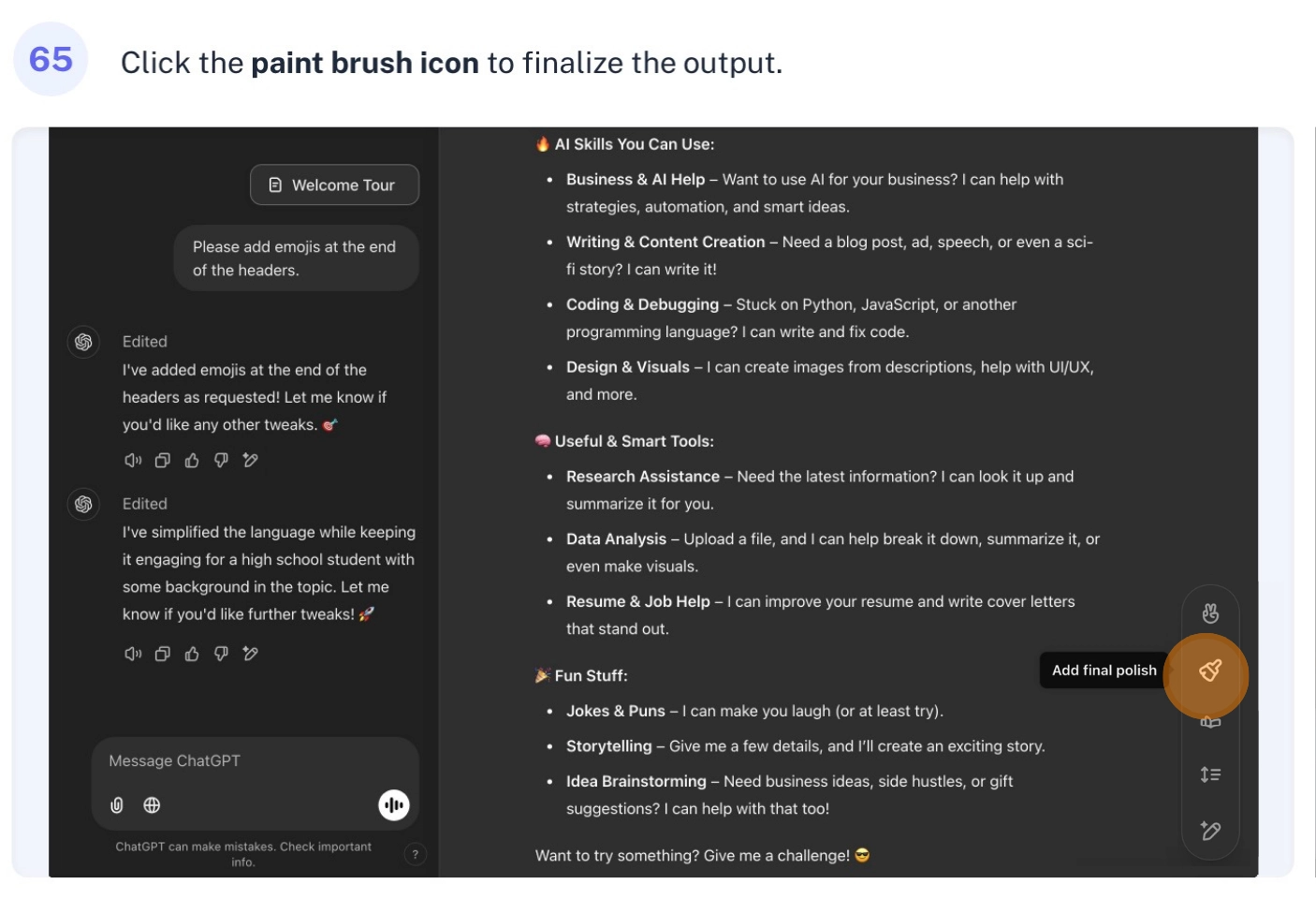Attach a file with the paperclip icon
Screen dimensions: 1316x899
pos(117,805)
